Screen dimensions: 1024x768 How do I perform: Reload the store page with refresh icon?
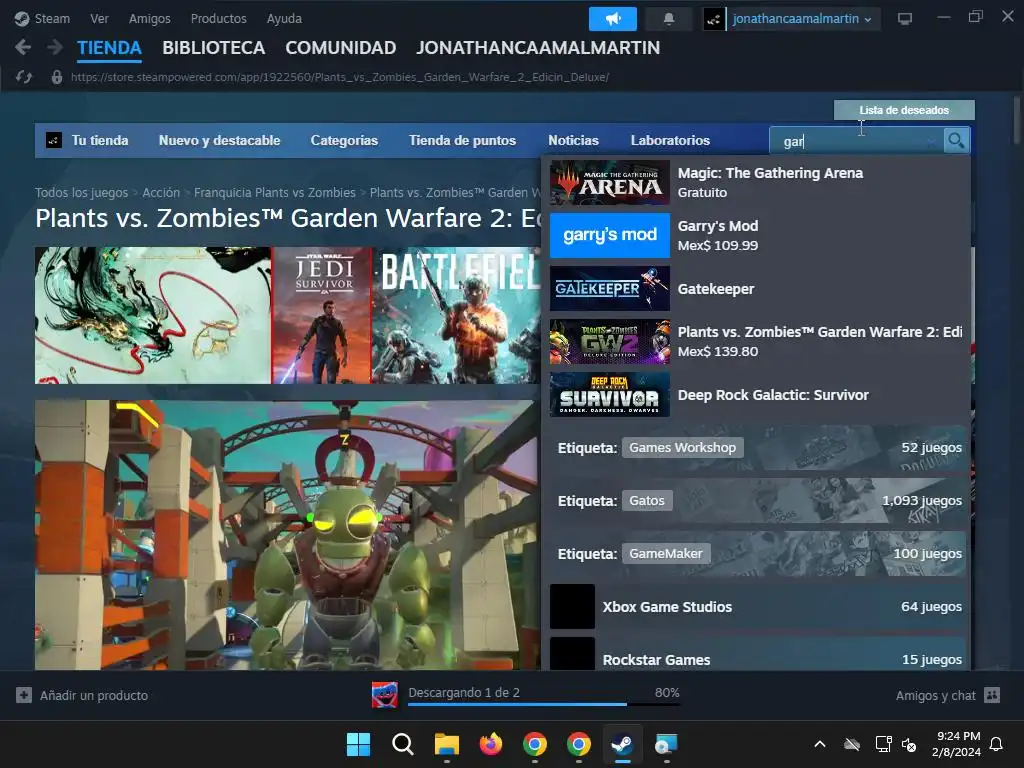[24, 77]
